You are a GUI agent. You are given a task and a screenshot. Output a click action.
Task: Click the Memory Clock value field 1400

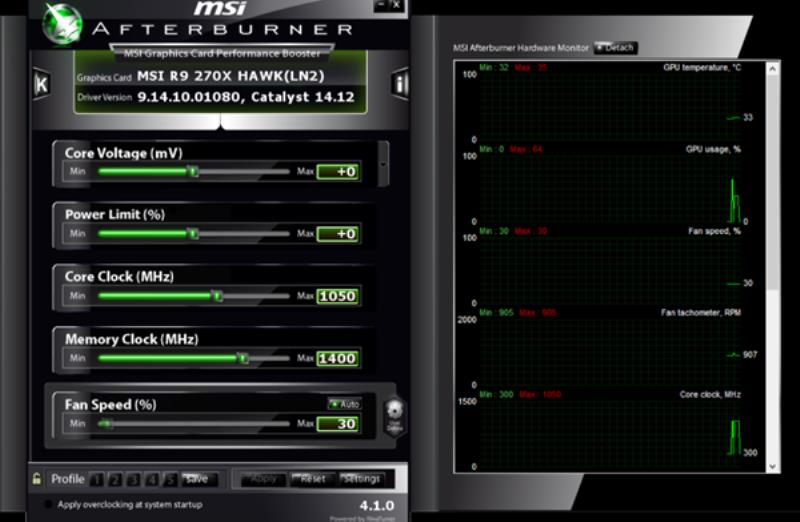pyautogui.click(x=338, y=359)
